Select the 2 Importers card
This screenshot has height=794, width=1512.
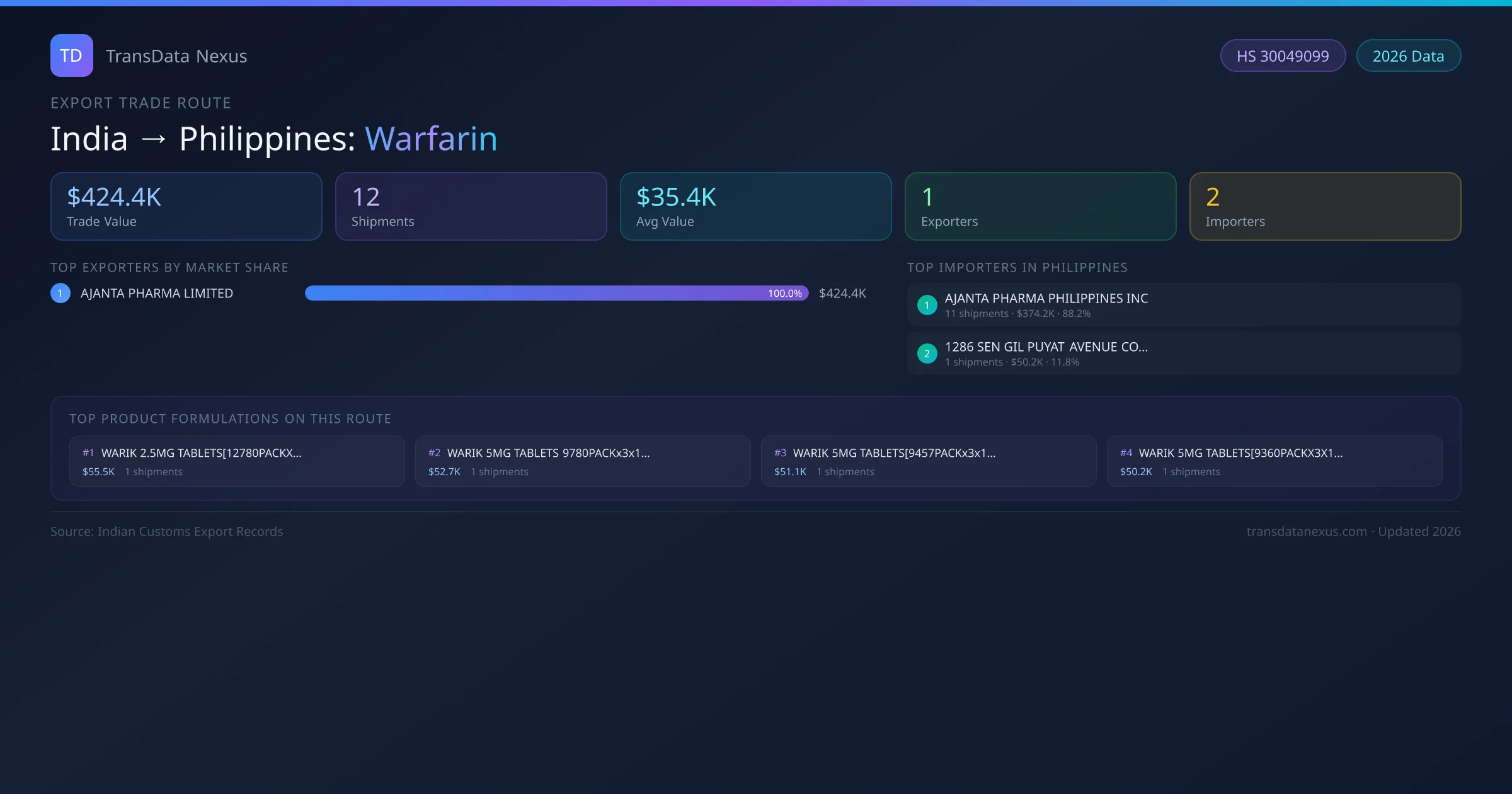point(1325,207)
